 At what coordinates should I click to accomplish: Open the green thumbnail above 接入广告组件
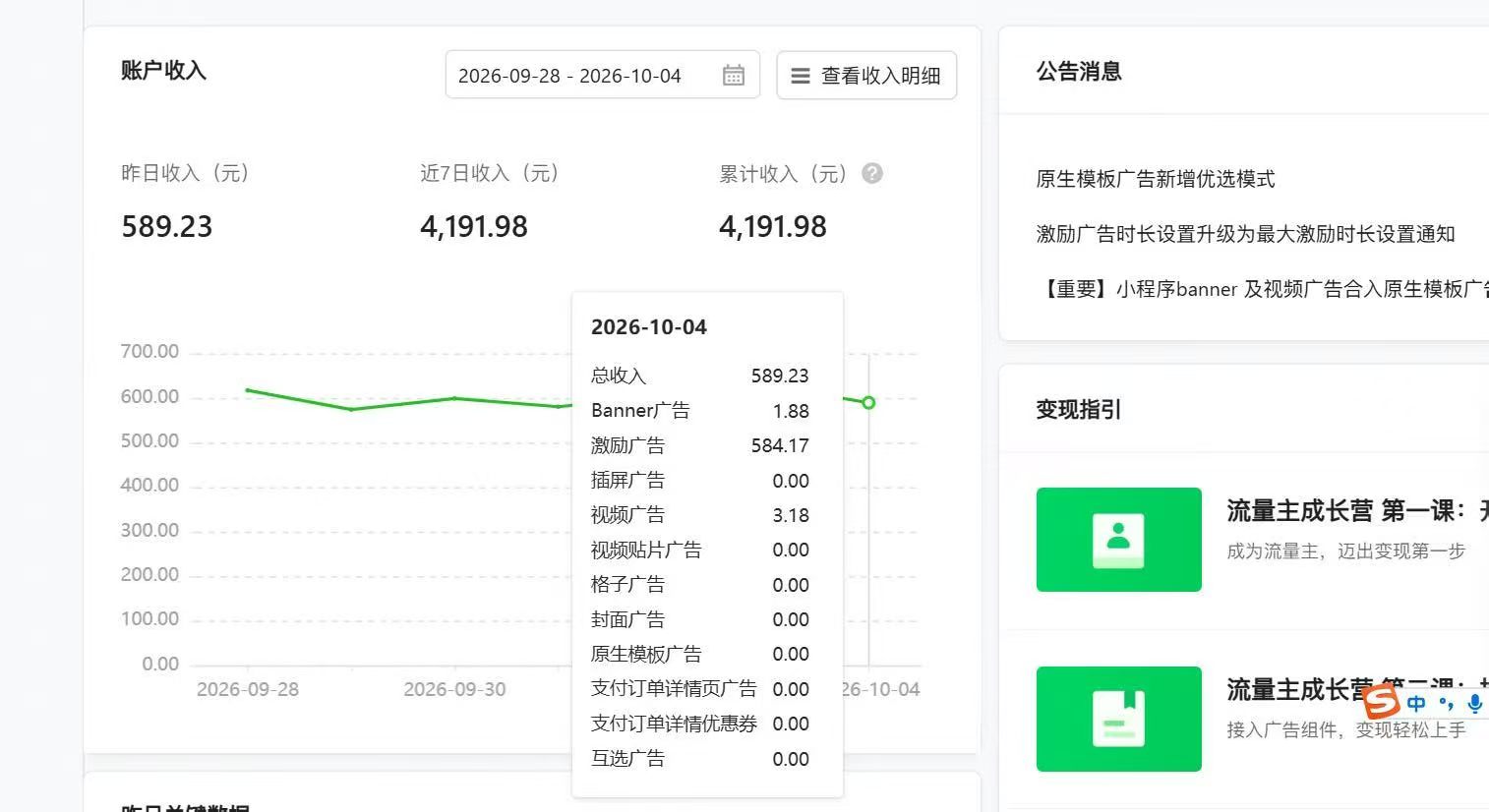pyautogui.click(x=1119, y=719)
